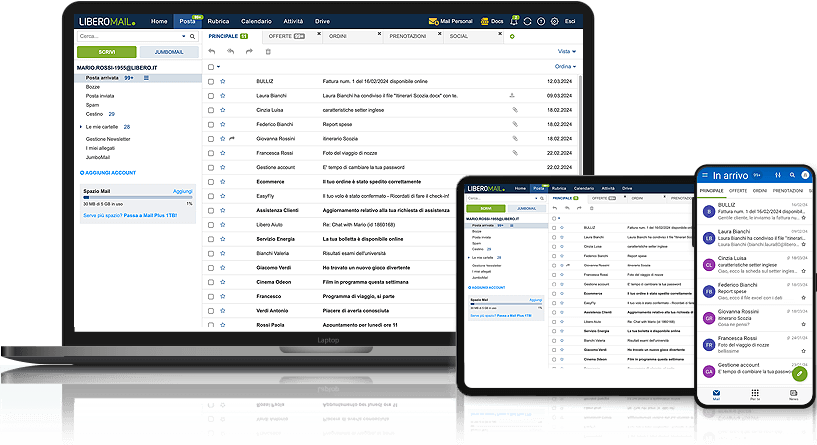Screen dimensions: 817x445
Task: Open settings gear icon in top bar
Action: pos(555,20)
